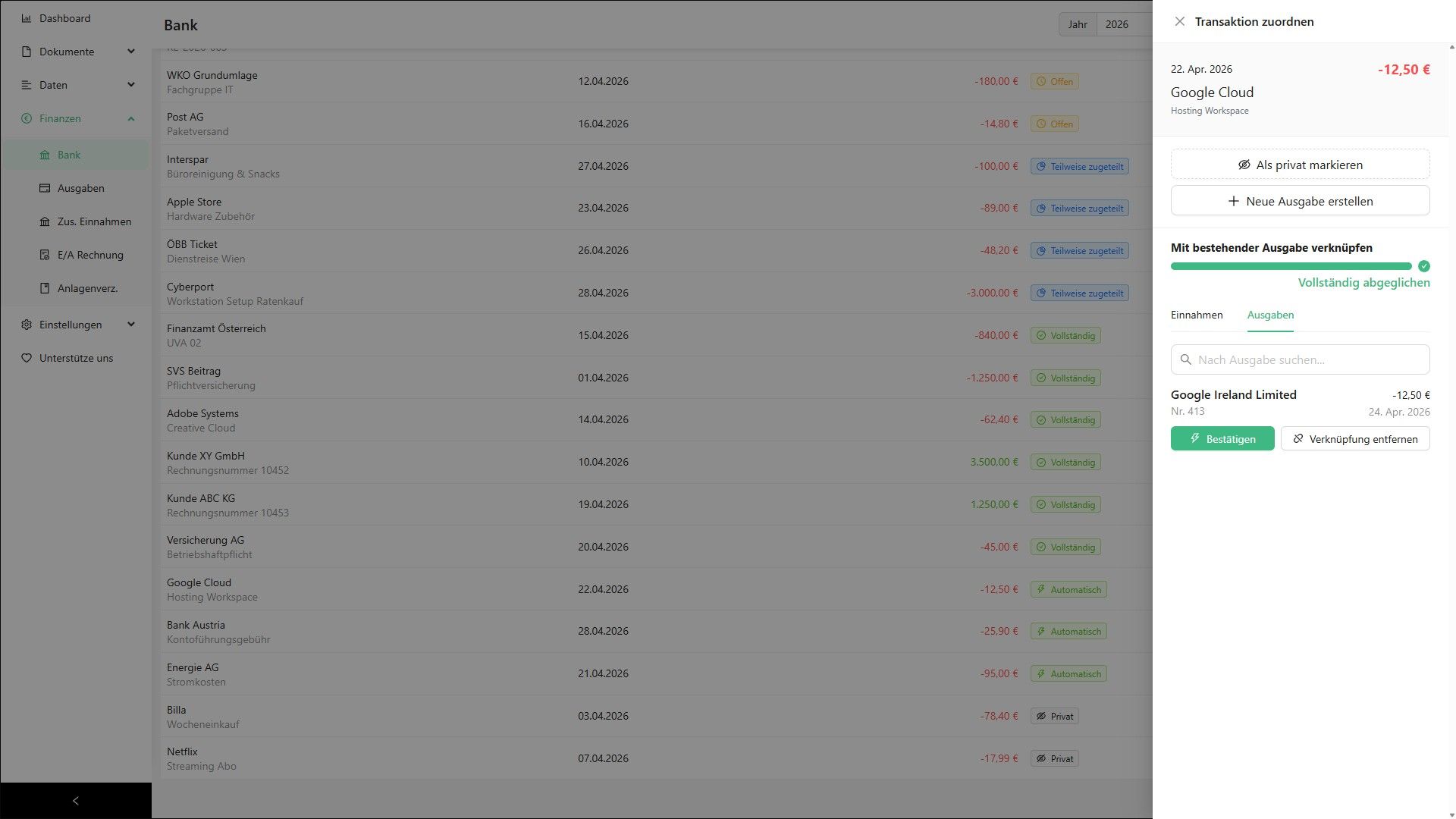Viewport: 1456px width, 819px height.
Task: Collapse the sidebar with the arrow
Action: tap(75, 801)
